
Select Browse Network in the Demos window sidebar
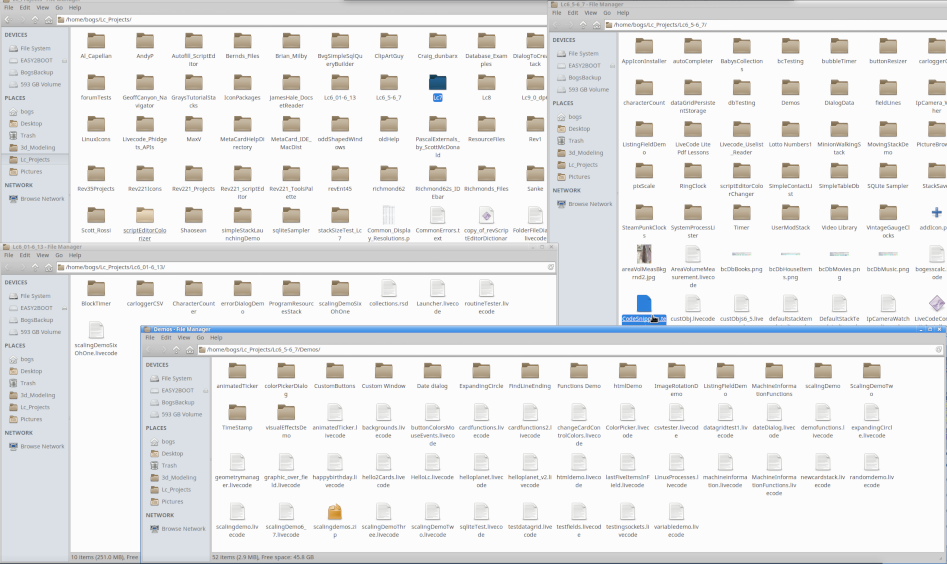181,528
